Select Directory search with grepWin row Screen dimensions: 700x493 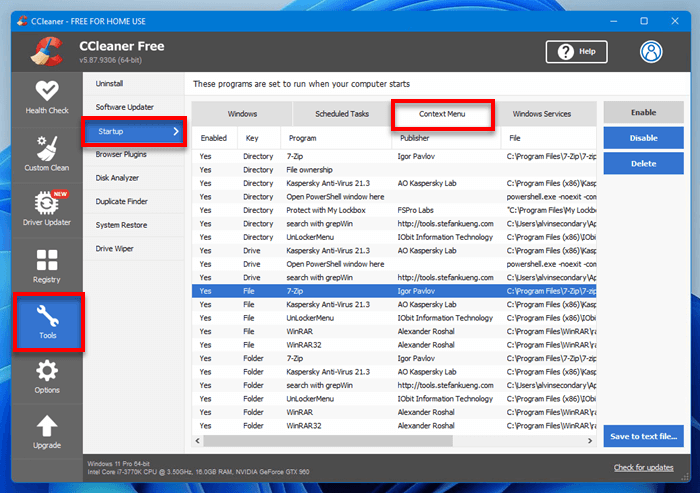click(x=394, y=224)
